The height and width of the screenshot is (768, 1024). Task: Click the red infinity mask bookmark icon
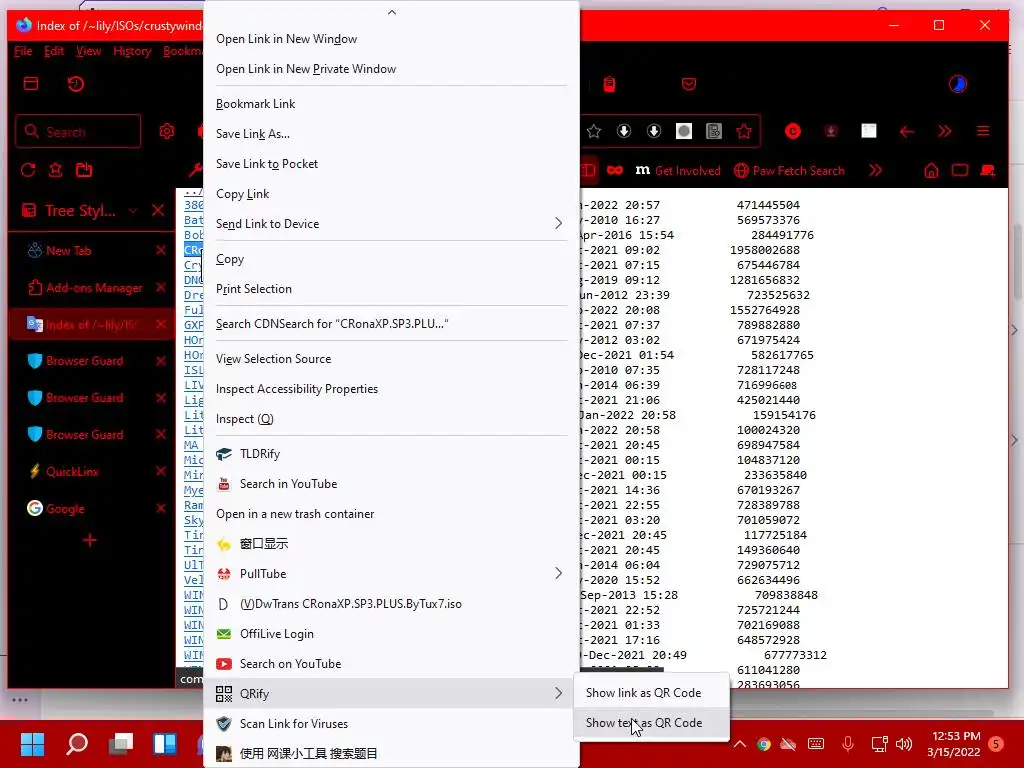click(x=615, y=170)
